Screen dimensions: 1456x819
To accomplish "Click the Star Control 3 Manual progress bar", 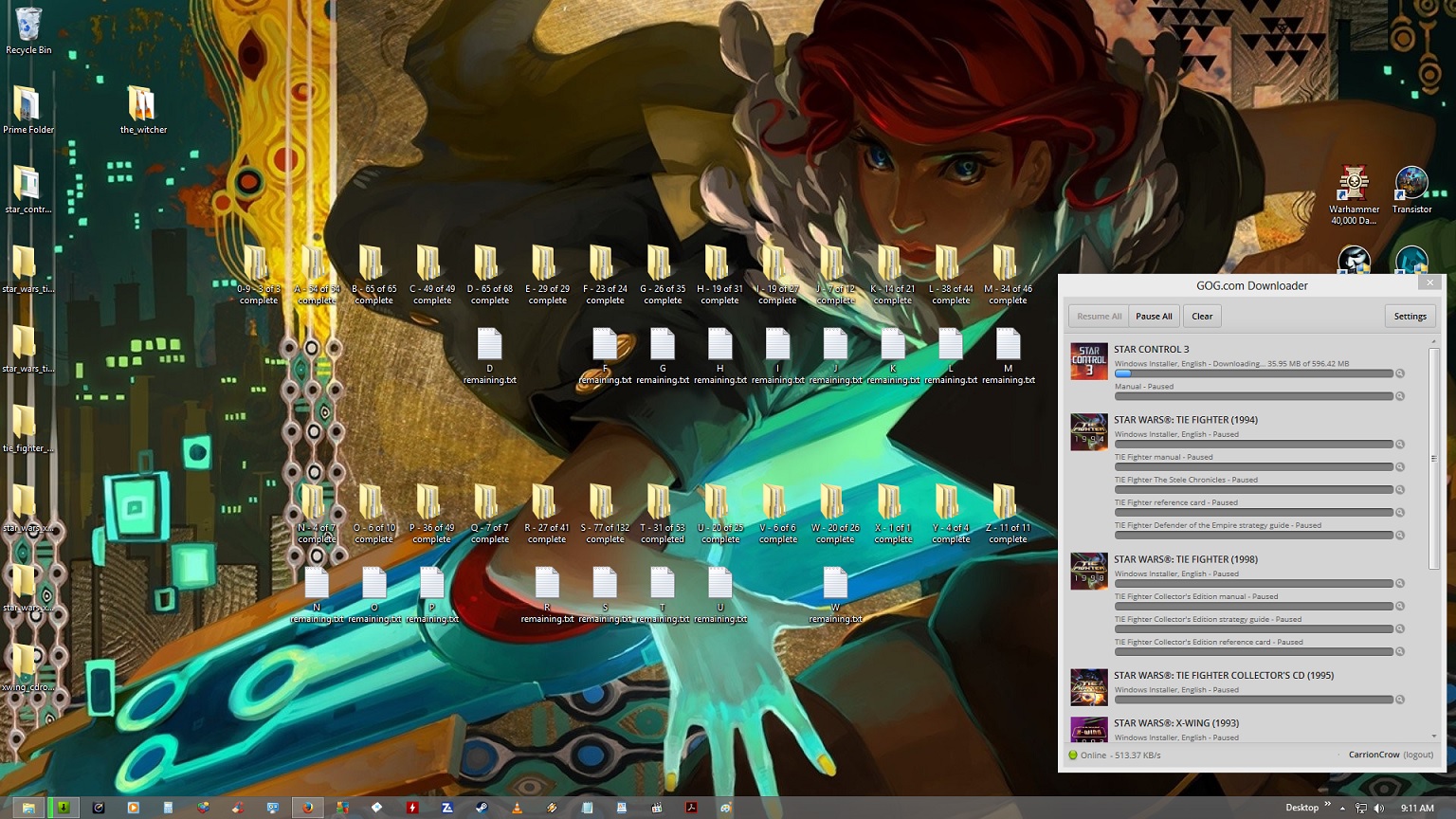I will point(1253,396).
